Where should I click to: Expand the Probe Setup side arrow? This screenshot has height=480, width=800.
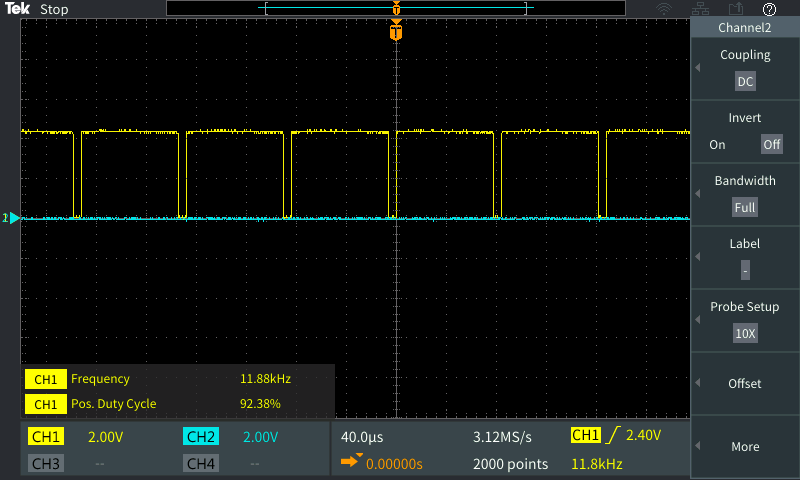pos(697,319)
